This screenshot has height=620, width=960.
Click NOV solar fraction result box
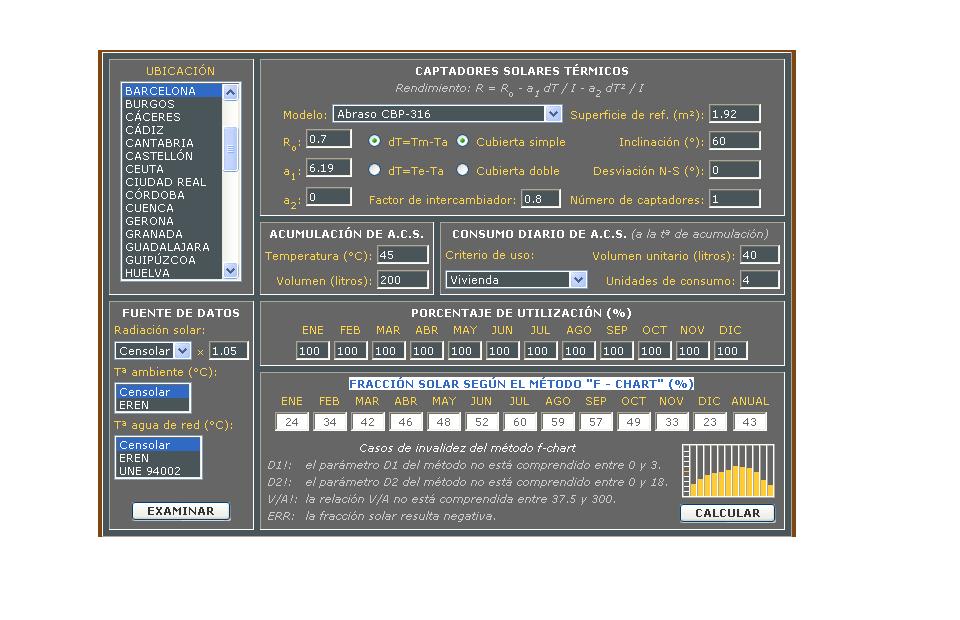click(672, 422)
